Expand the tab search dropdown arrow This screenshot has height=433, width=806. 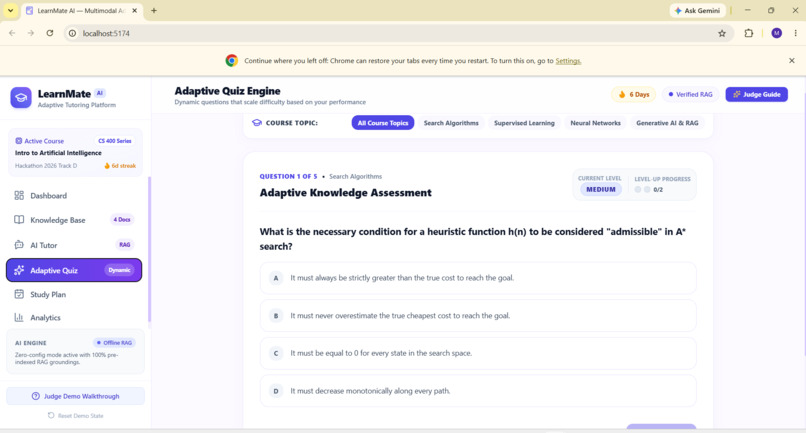coord(10,10)
